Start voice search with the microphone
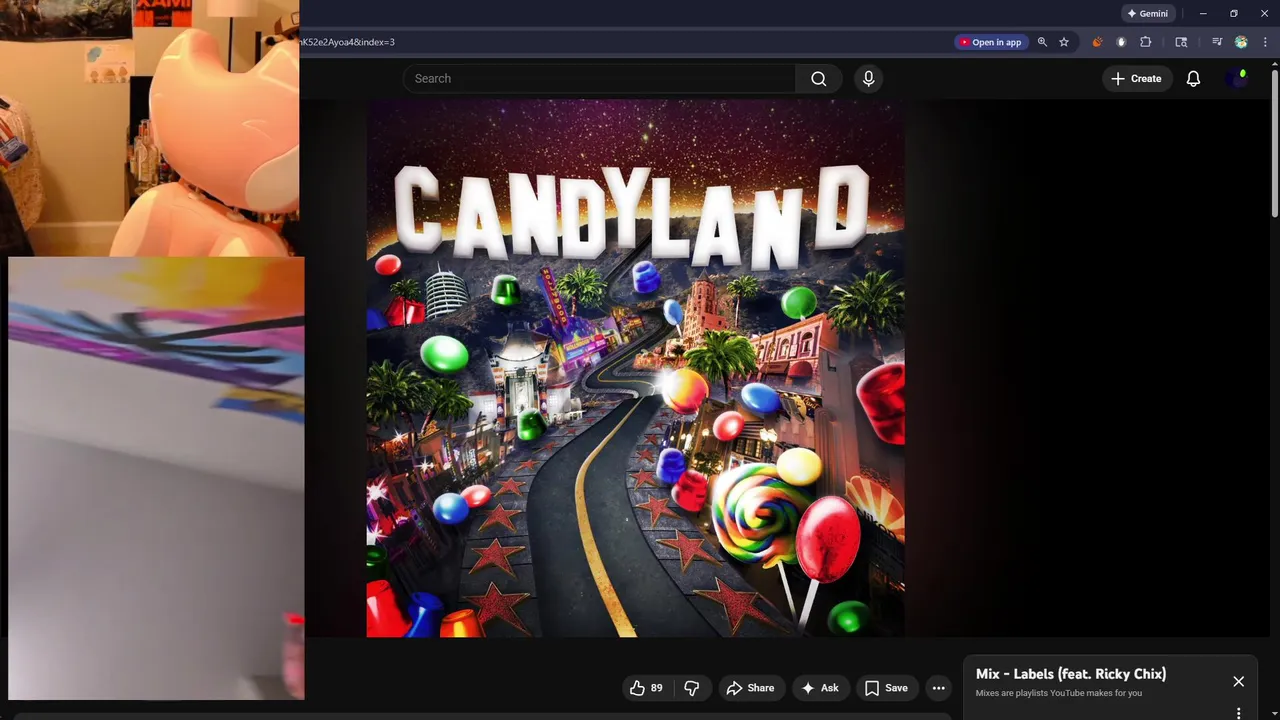The height and width of the screenshot is (720, 1280). point(868,78)
